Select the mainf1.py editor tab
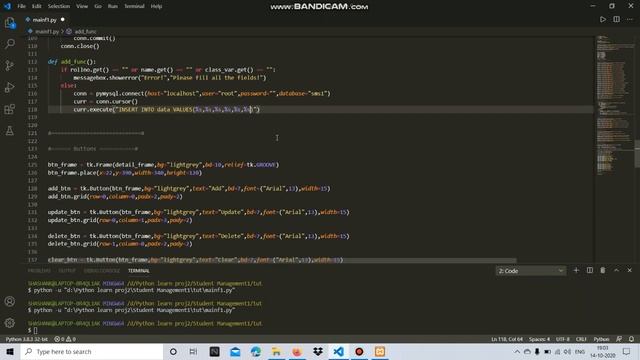 pyautogui.click(x=45, y=20)
